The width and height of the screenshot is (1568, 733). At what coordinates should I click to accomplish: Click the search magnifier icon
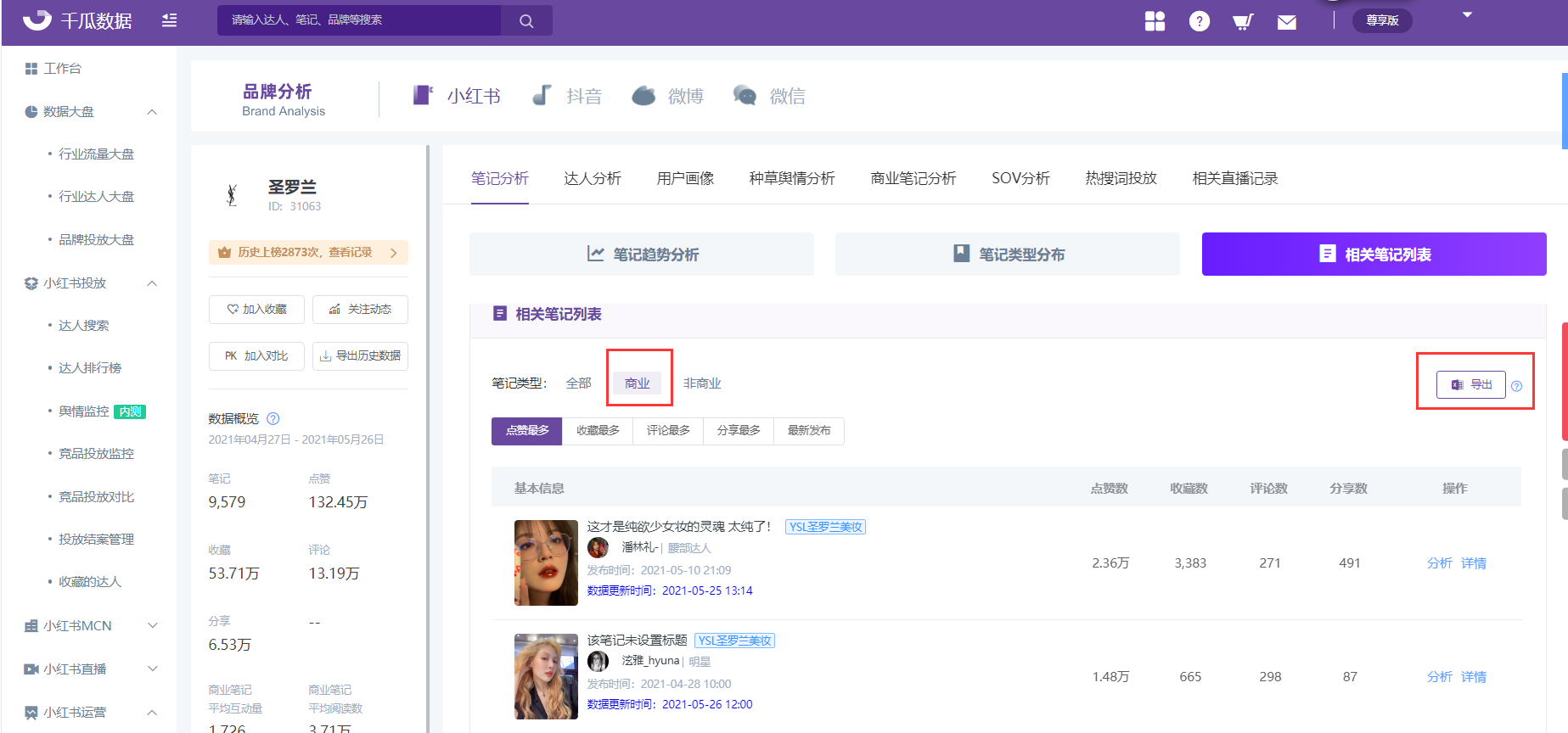526,20
